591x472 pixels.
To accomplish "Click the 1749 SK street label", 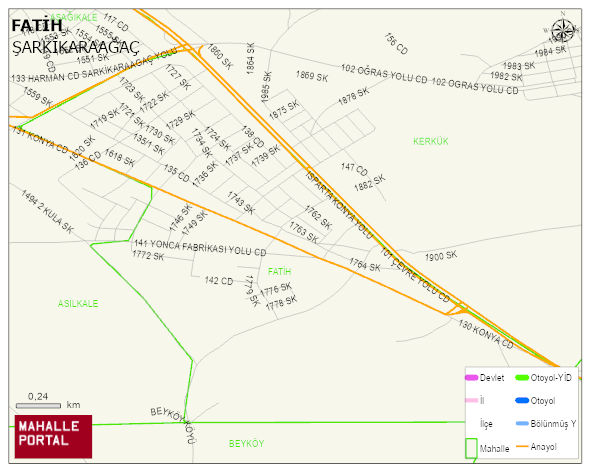I will (x=194, y=223).
